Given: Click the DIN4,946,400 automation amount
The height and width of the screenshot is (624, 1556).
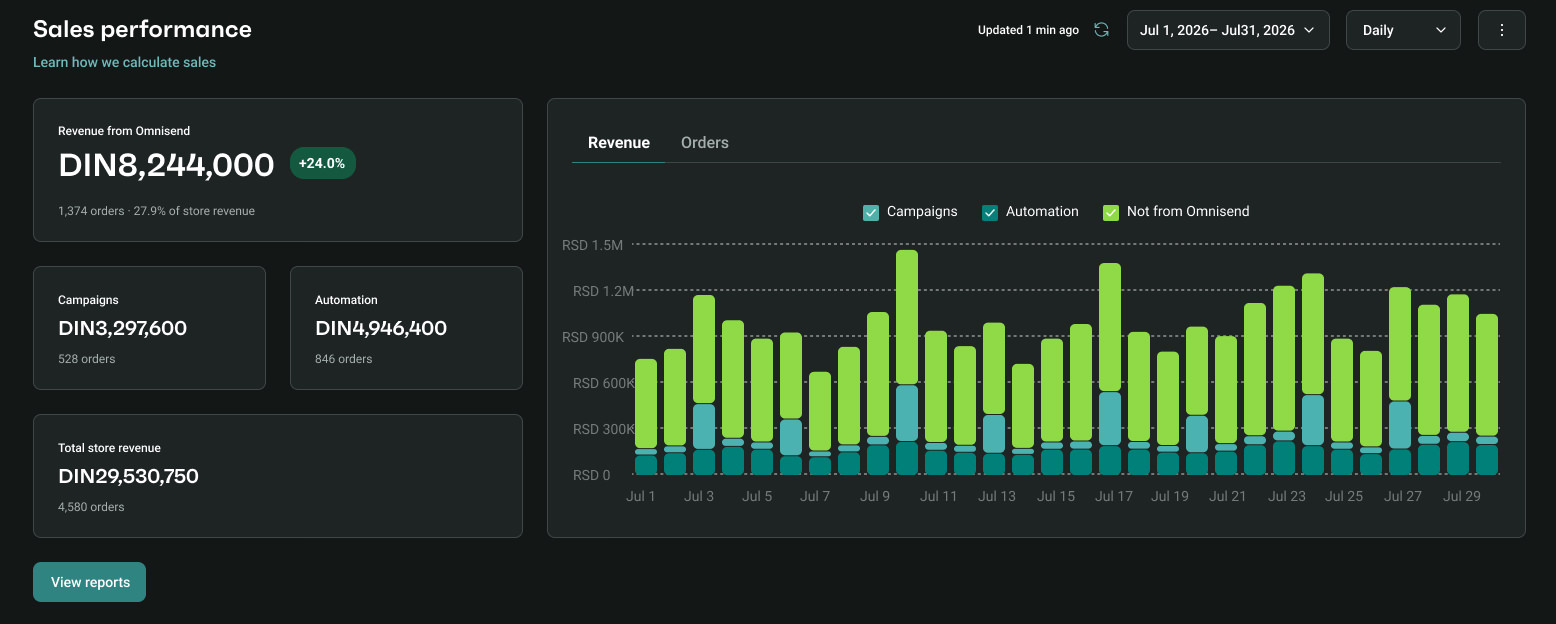Looking at the screenshot, I should point(381,328).
